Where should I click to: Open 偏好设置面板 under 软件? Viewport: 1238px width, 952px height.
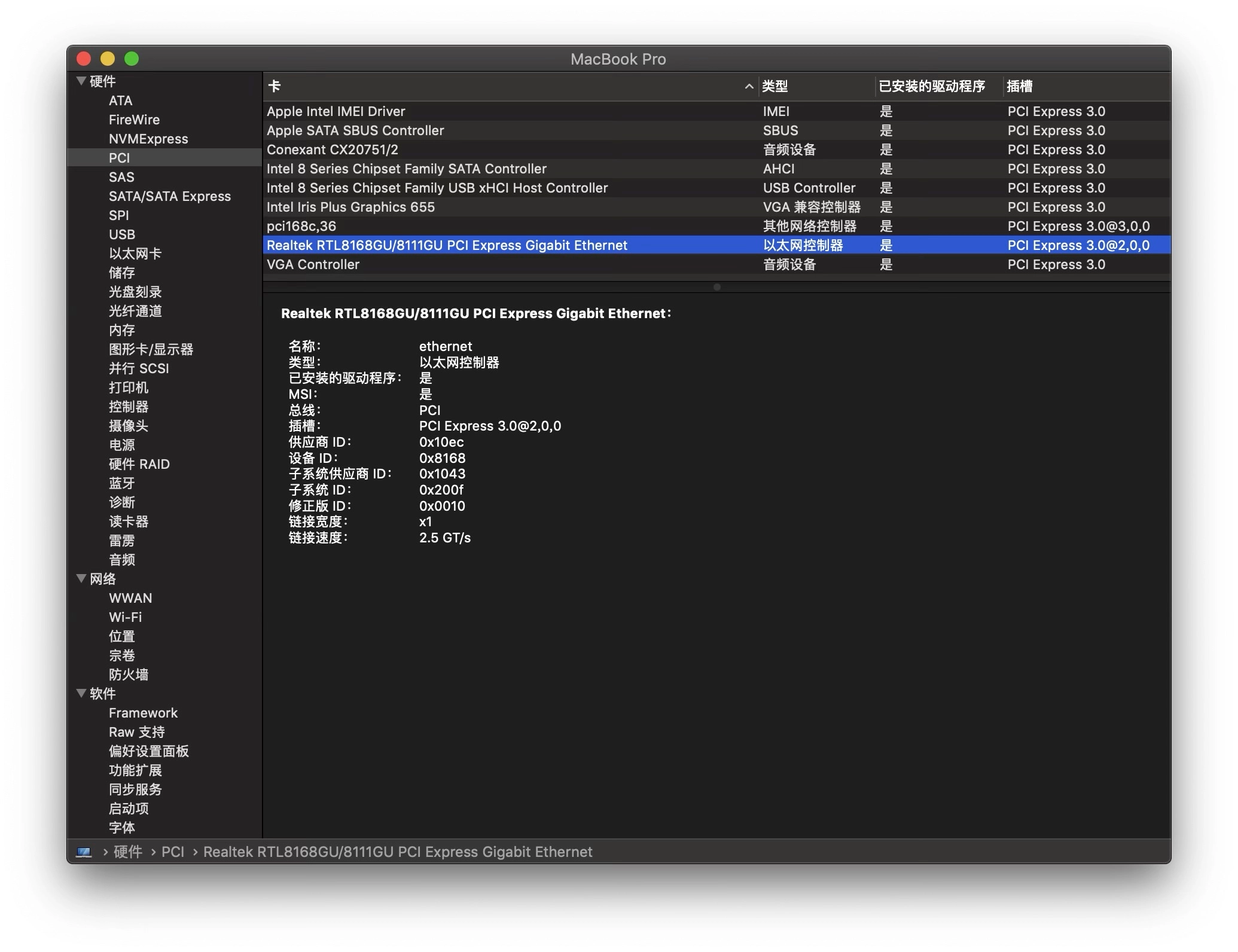point(164,751)
